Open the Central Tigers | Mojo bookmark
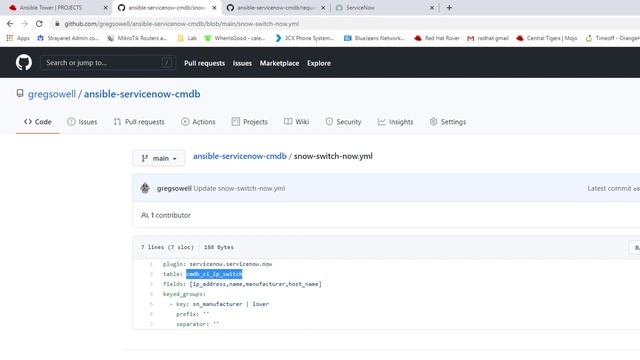Viewport: 640px width, 360px height. (x=547, y=38)
